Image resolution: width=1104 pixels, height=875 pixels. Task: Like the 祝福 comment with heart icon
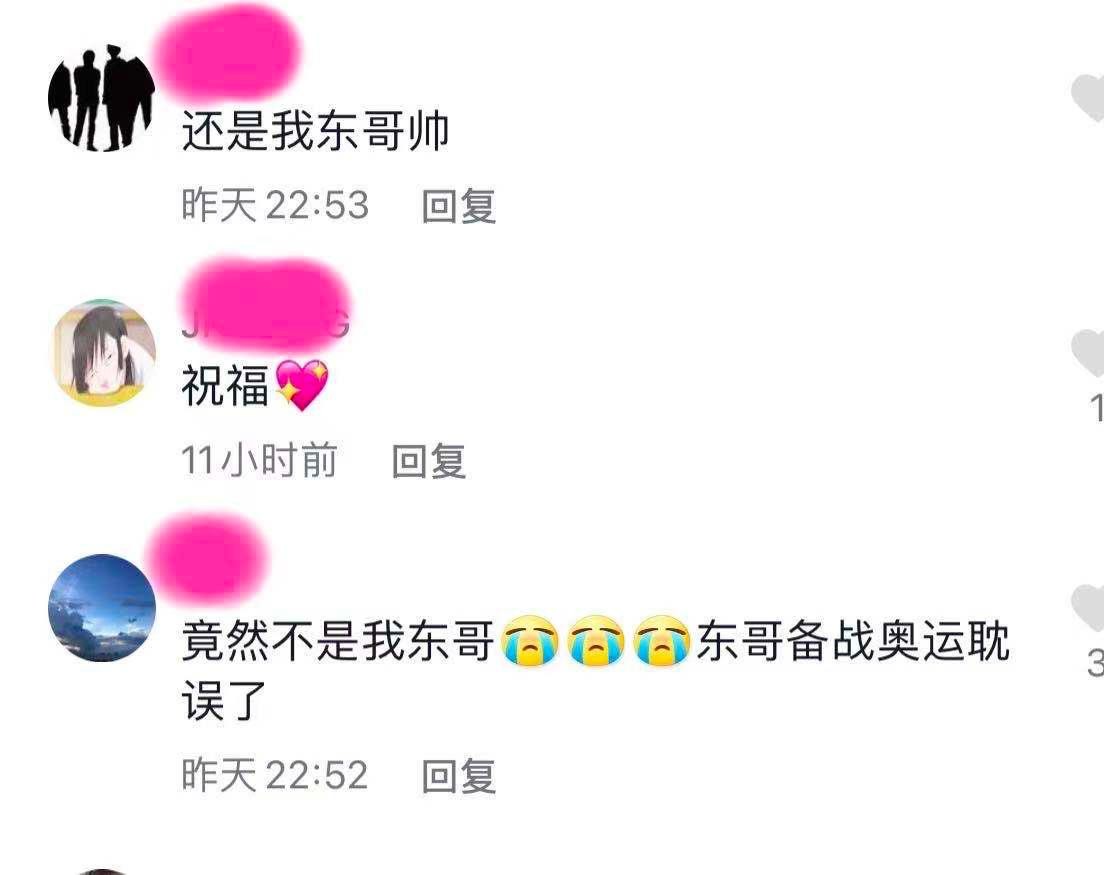point(1088,353)
